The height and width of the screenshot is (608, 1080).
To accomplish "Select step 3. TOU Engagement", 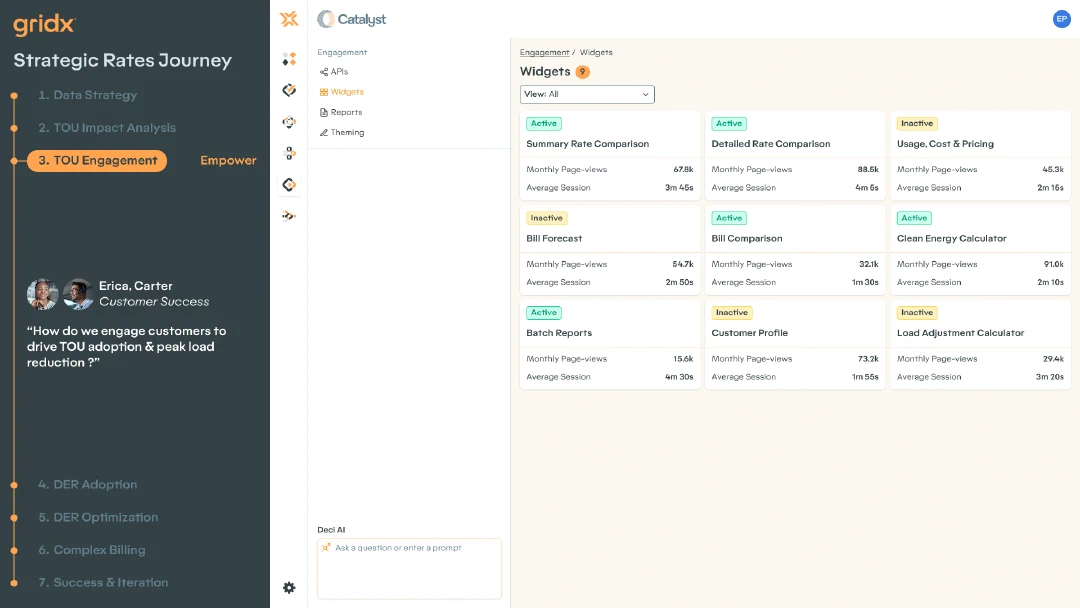I will (x=97, y=160).
